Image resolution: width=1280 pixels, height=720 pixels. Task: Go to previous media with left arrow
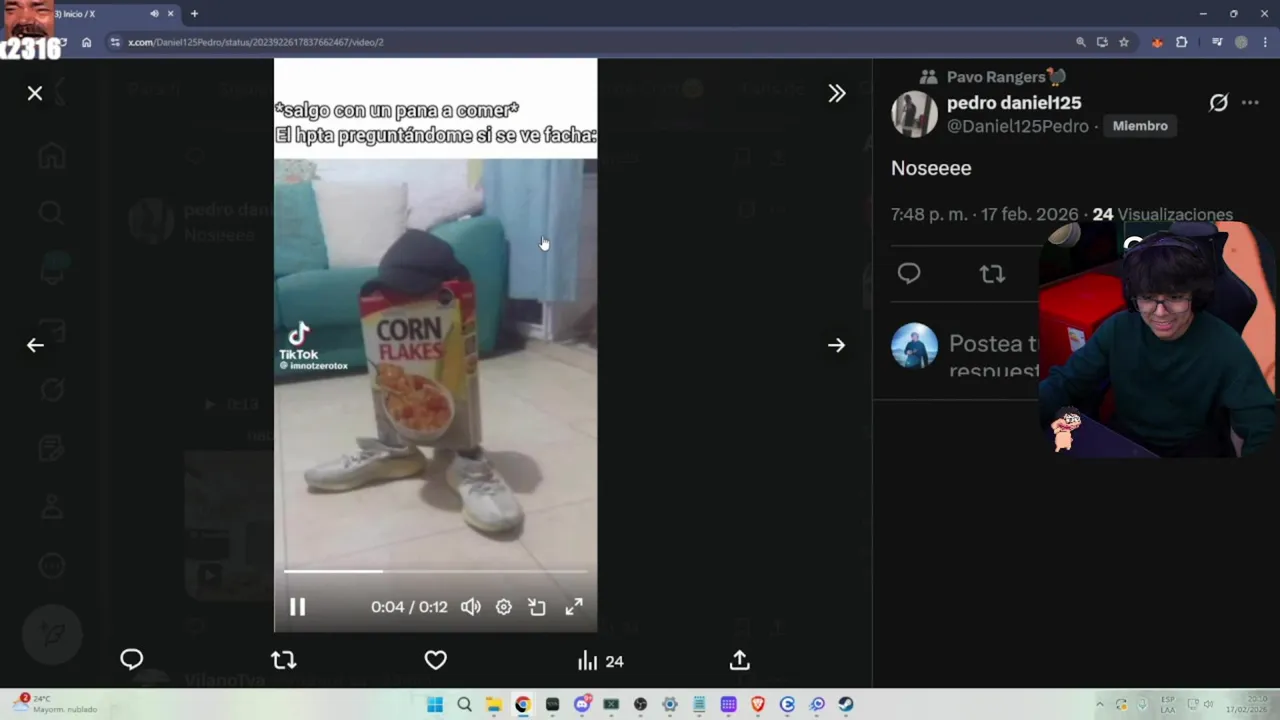tap(35, 345)
